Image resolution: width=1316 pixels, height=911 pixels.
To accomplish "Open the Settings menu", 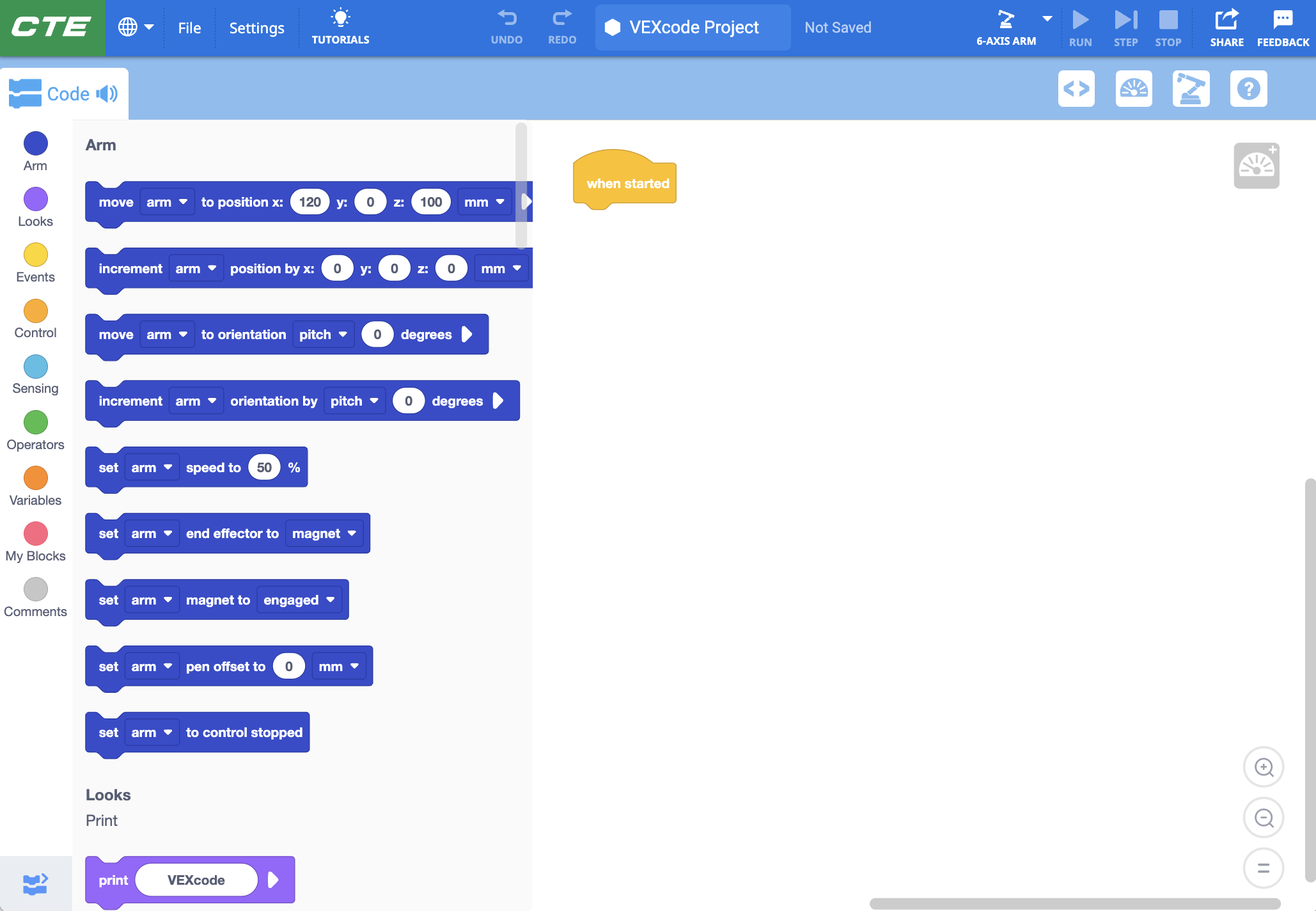I will 256,28.
